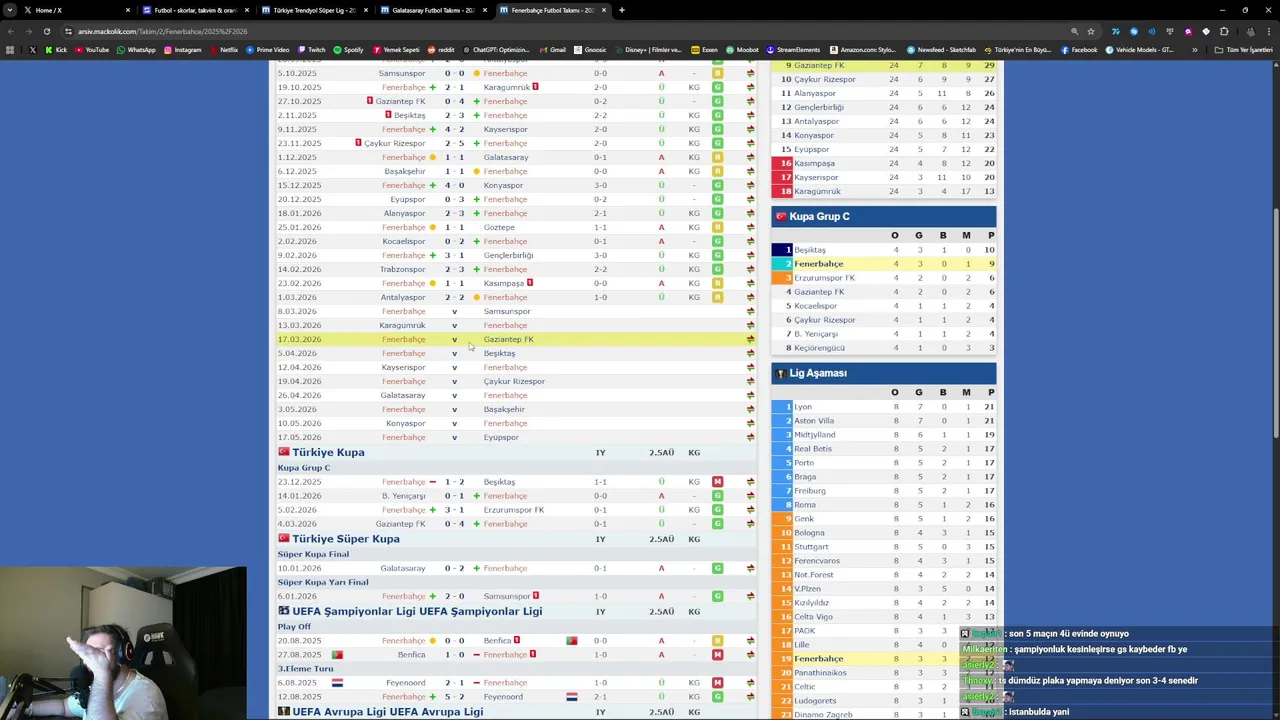
Task: Open the WhatsApp bookmark
Action: tap(136, 50)
